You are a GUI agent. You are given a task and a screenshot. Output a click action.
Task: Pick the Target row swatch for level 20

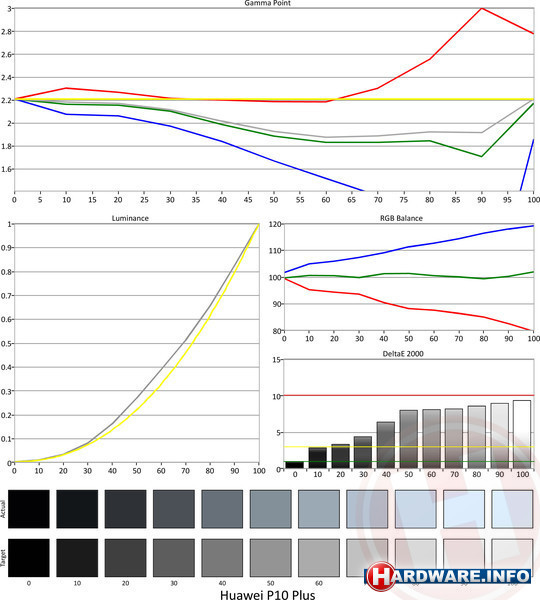click(126, 558)
